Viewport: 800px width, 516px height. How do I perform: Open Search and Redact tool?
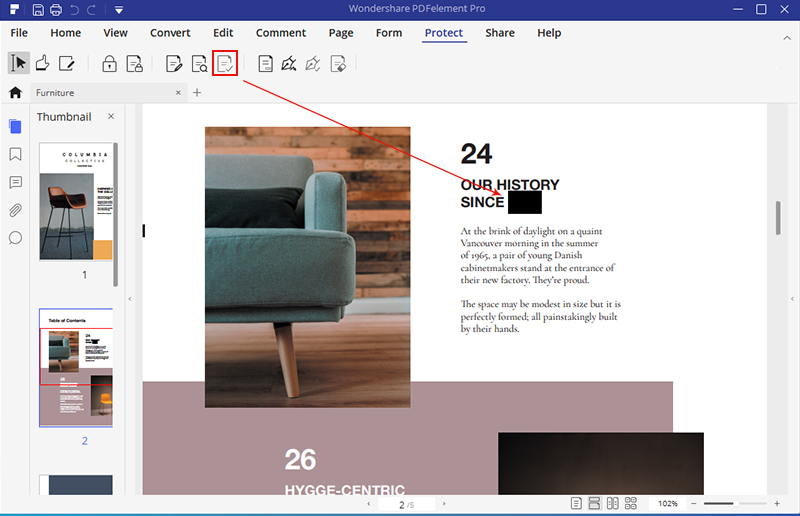click(199, 64)
